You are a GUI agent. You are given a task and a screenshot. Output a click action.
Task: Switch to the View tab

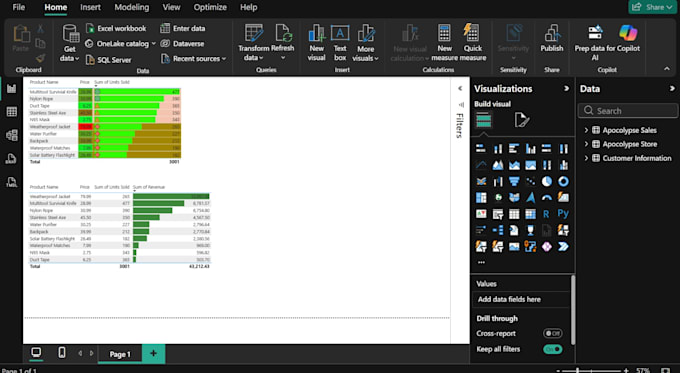[171, 7]
